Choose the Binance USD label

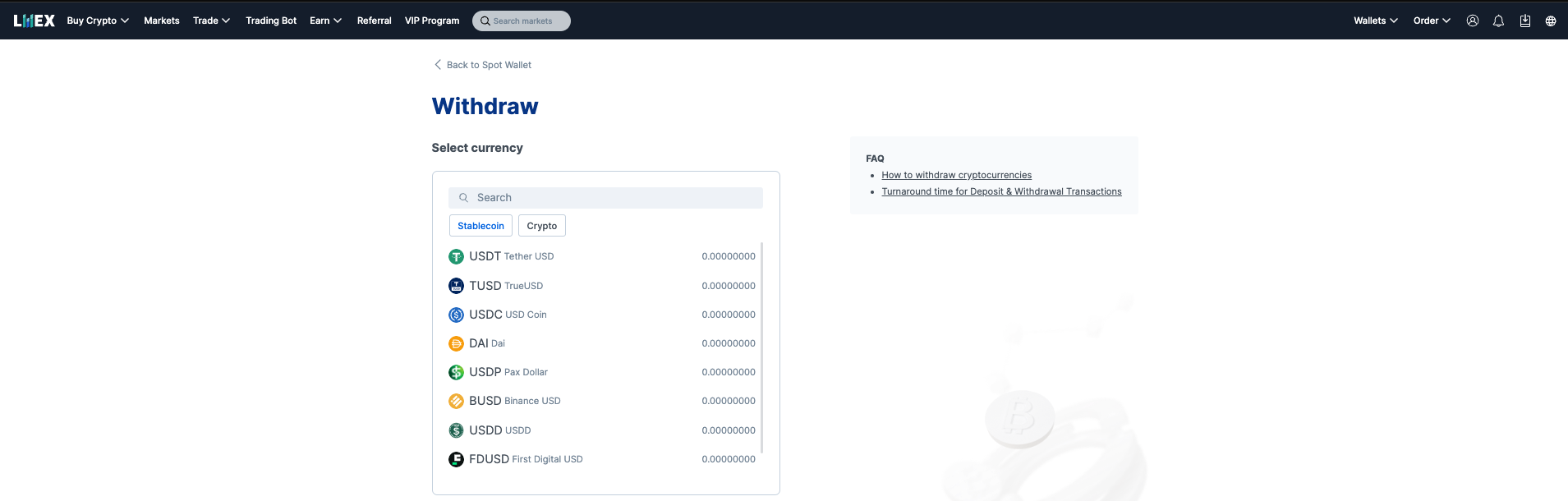532,401
